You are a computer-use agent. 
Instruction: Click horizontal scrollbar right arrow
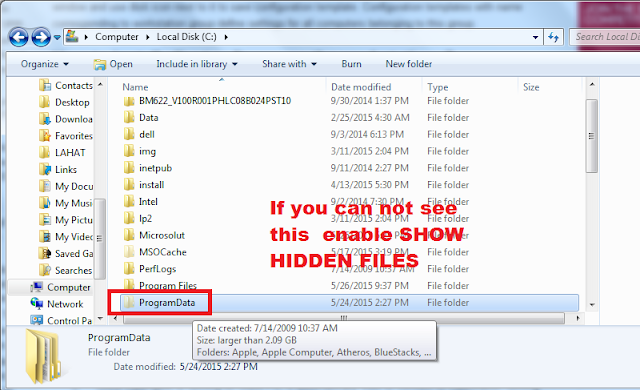(x=577, y=318)
